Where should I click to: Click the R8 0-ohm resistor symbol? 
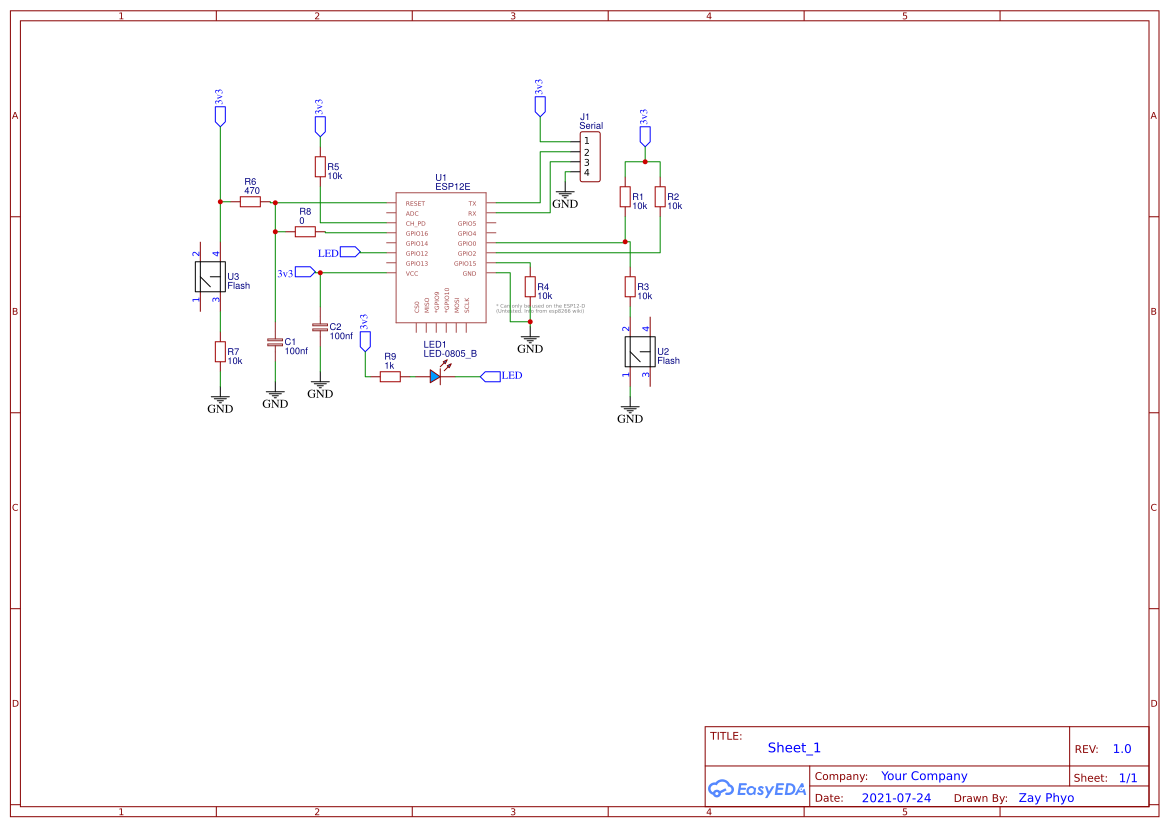tap(305, 232)
